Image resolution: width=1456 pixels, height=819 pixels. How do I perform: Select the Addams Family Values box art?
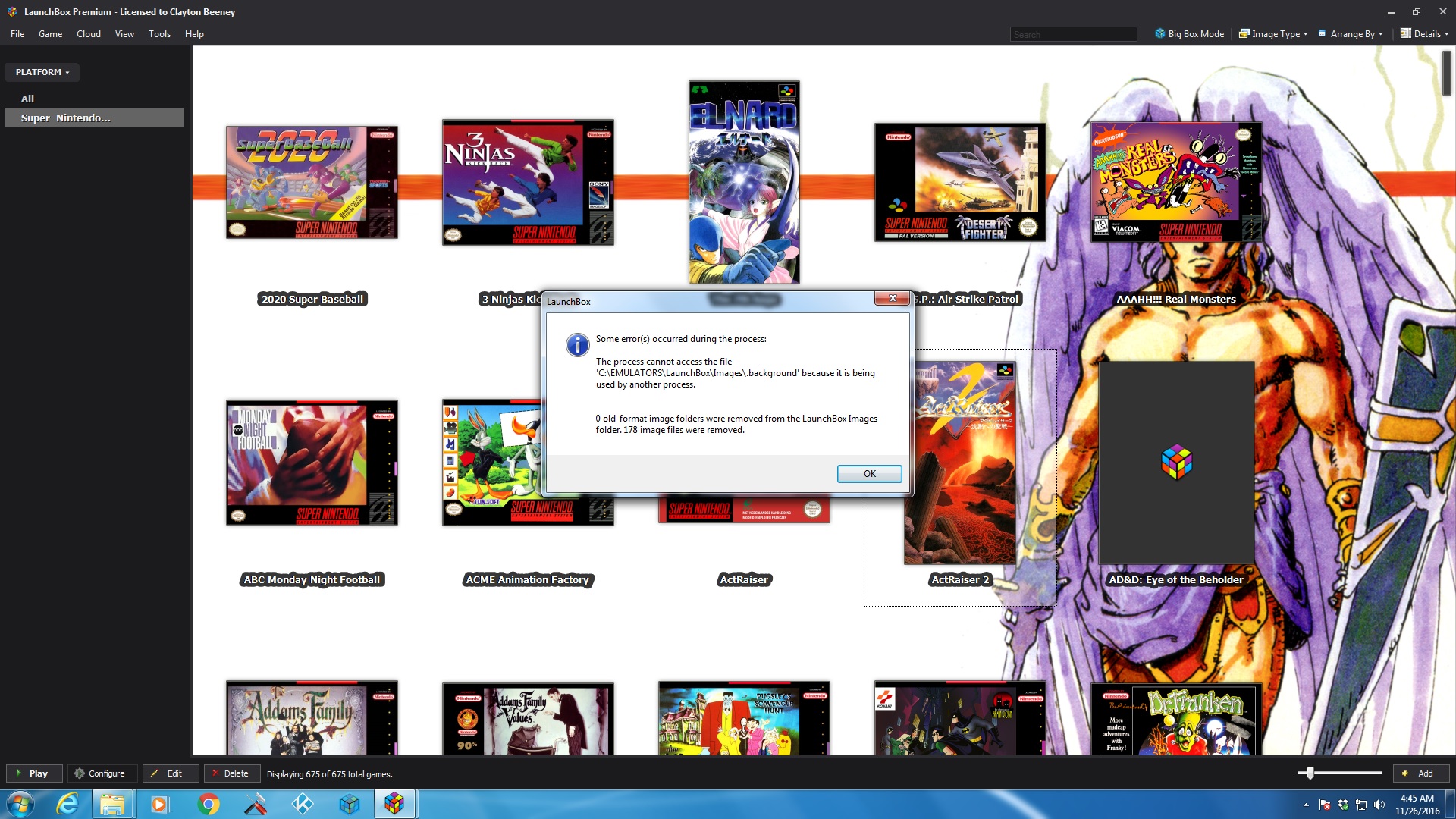point(528,719)
